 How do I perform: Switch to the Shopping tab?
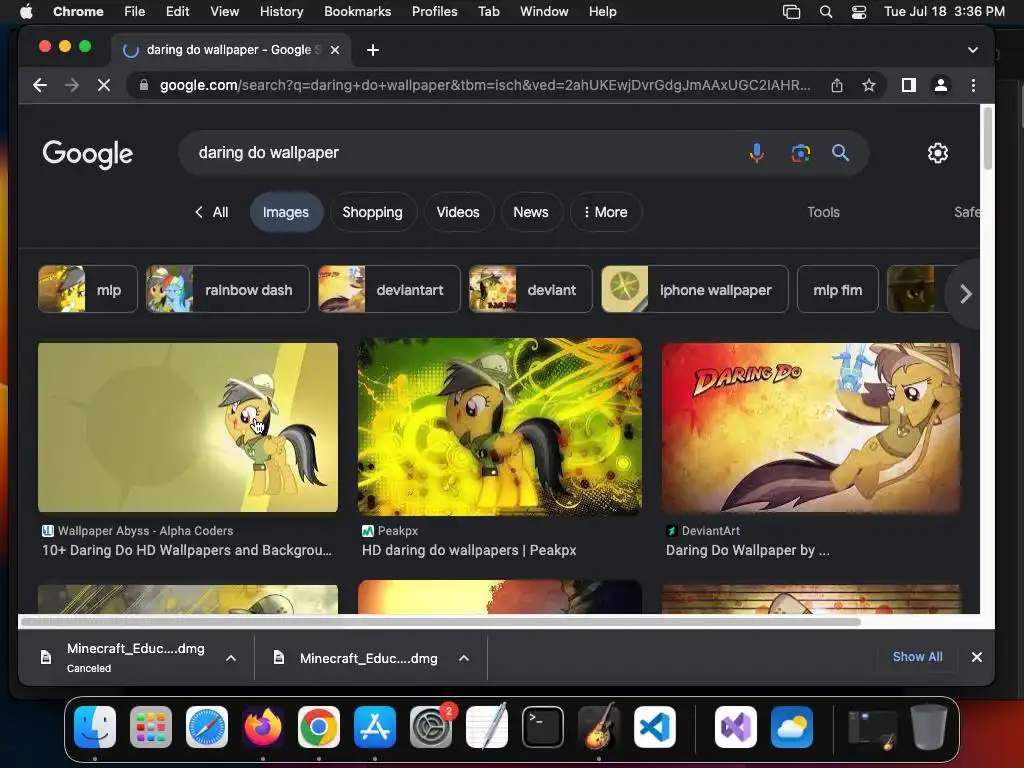coord(372,212)
